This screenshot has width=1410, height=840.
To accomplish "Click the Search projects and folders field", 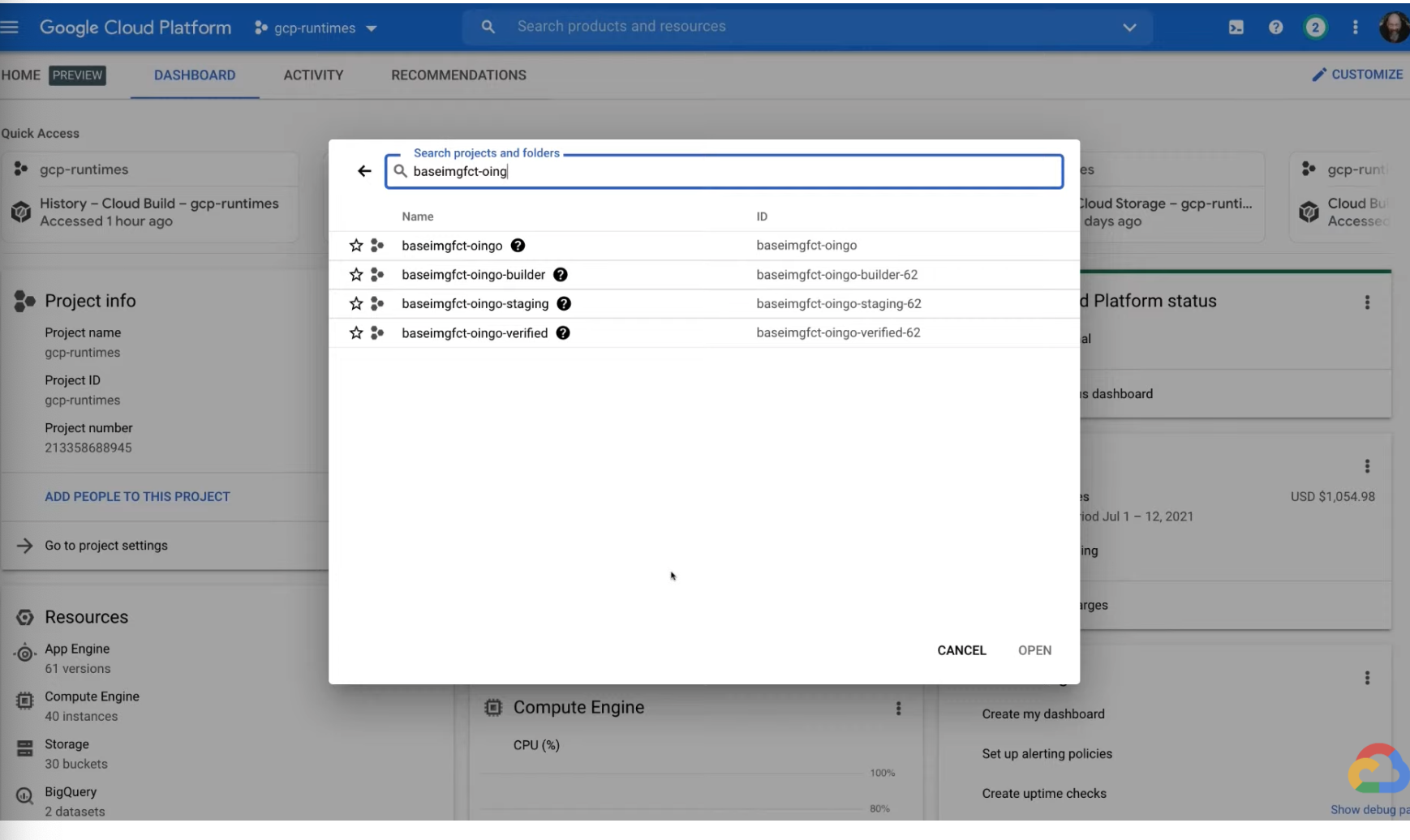I will click(724, 171).
